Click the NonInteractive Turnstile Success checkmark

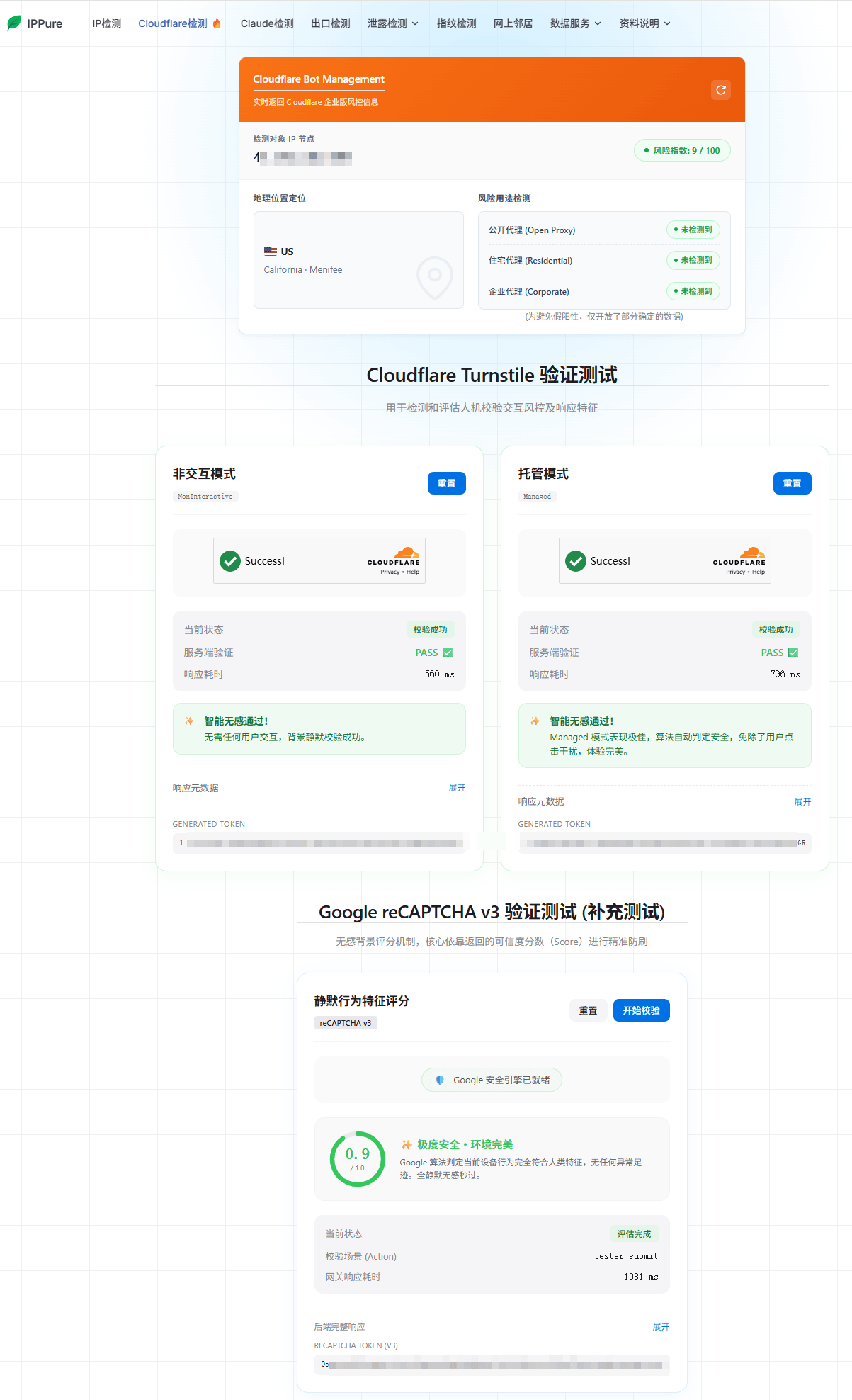tap(229, 561)
